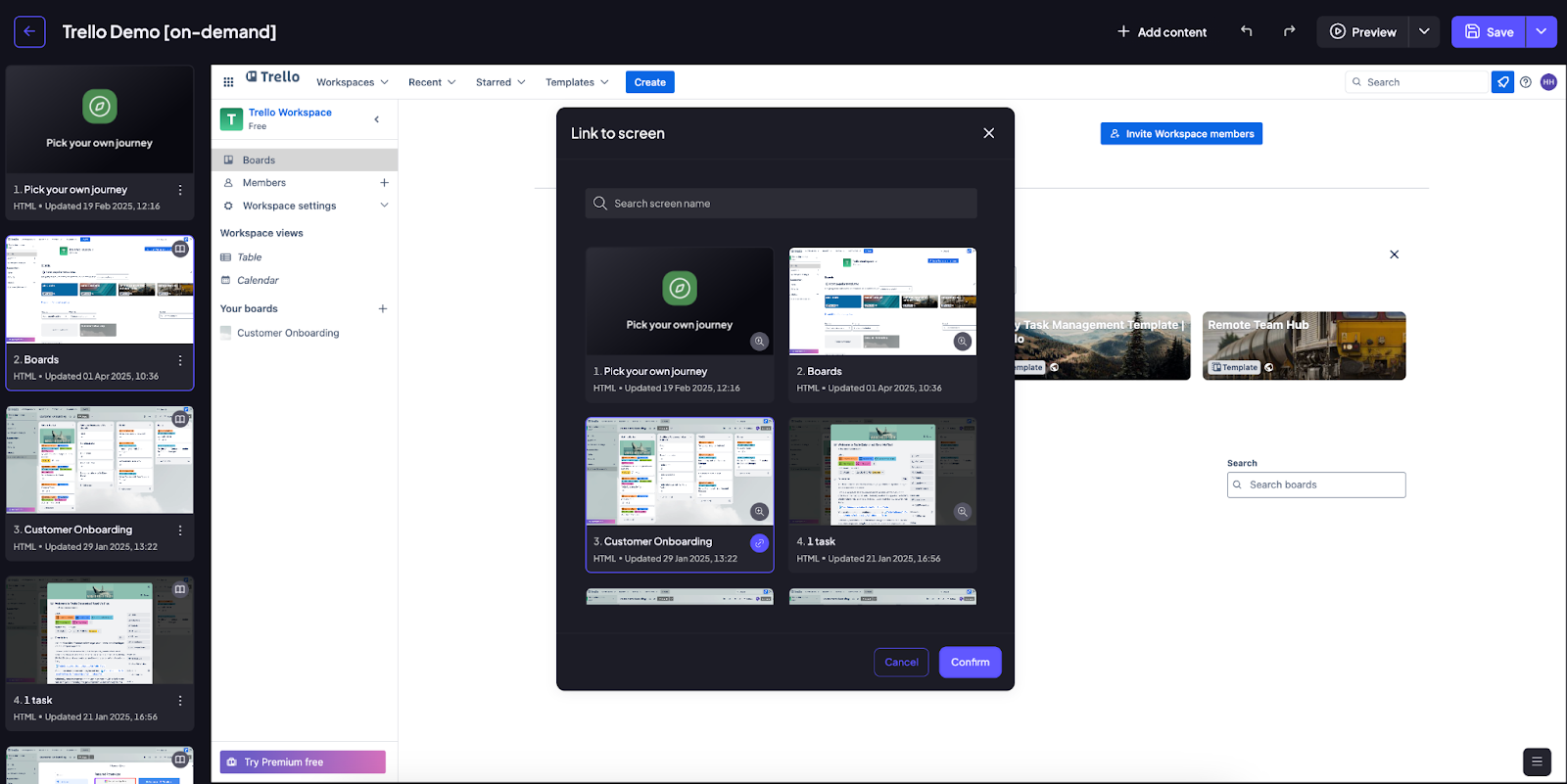Expand the Templates menu
The width and height of the screenshot is (1567, 784).
pos(577,82)
